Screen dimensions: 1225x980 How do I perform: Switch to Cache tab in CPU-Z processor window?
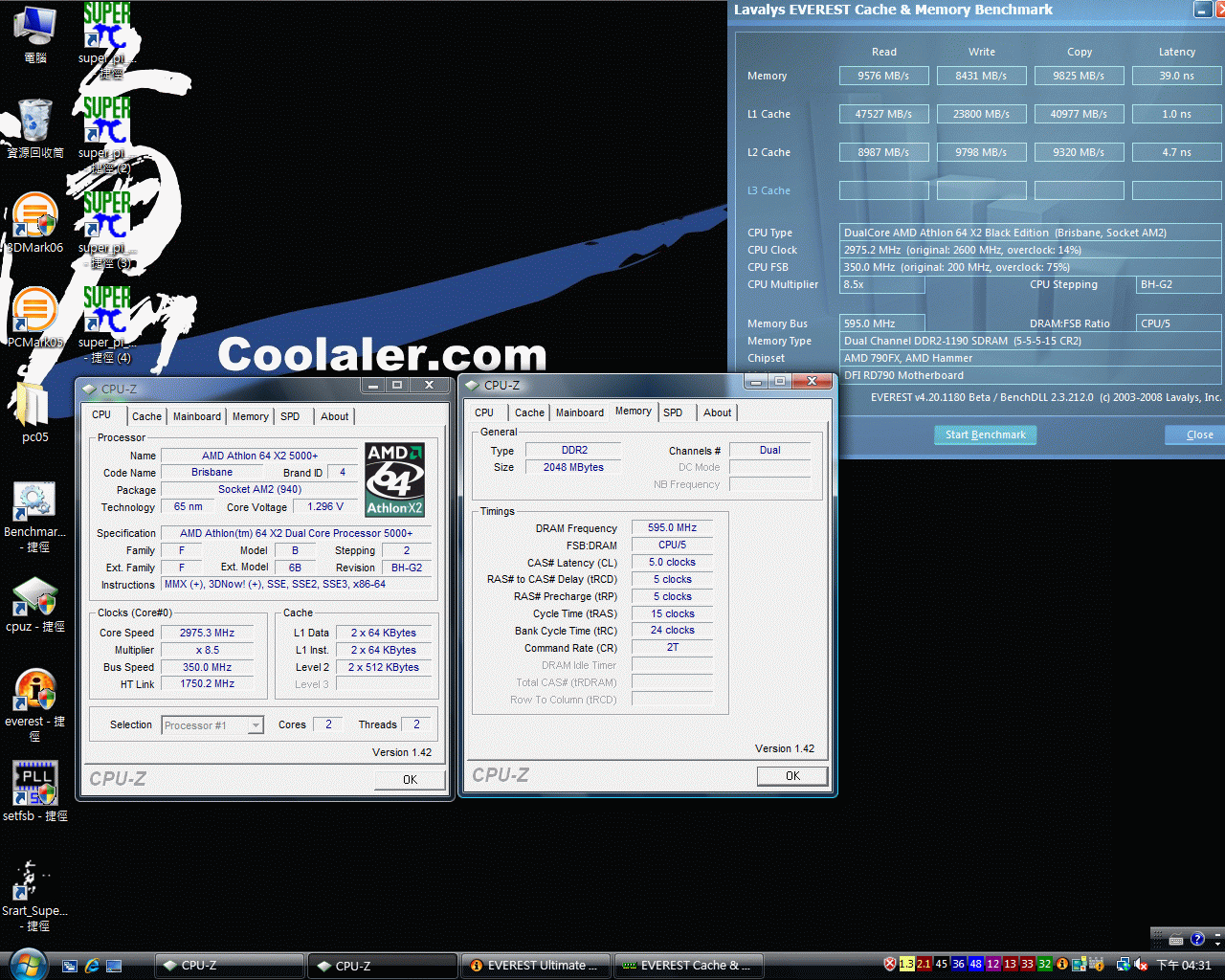point(146,416)
